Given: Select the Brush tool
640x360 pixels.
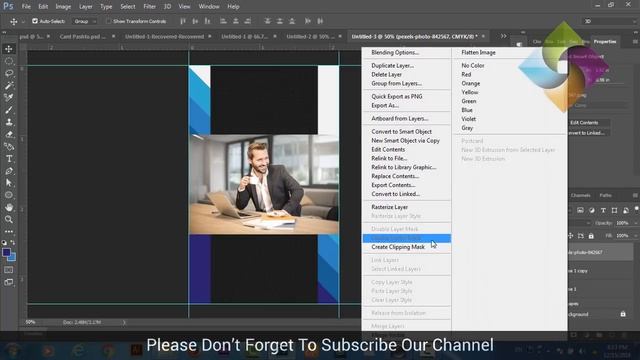Looking at the screenshot, I should coord(9,110).
